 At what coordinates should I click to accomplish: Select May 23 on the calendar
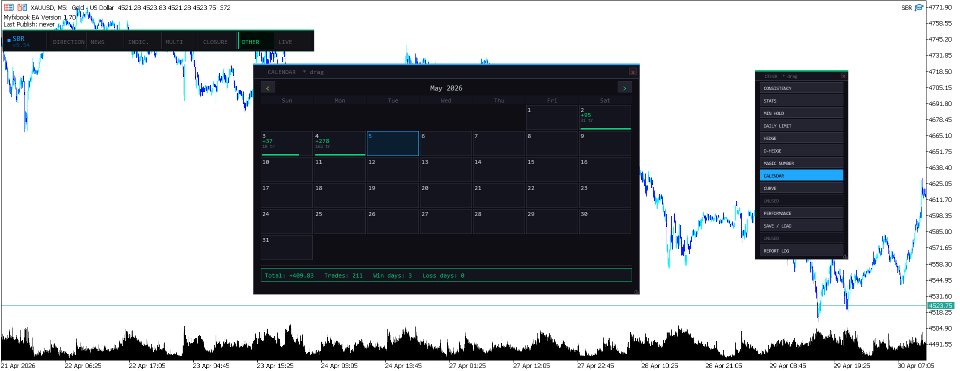605,196
